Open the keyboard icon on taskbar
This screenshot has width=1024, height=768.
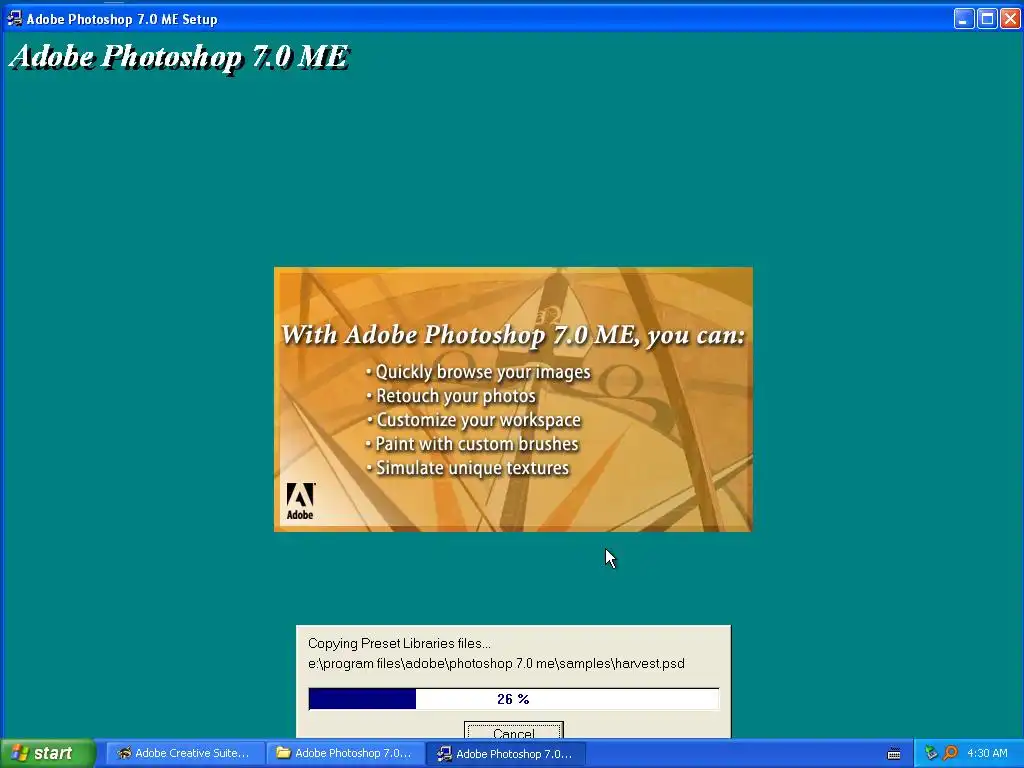pos(894,754)
